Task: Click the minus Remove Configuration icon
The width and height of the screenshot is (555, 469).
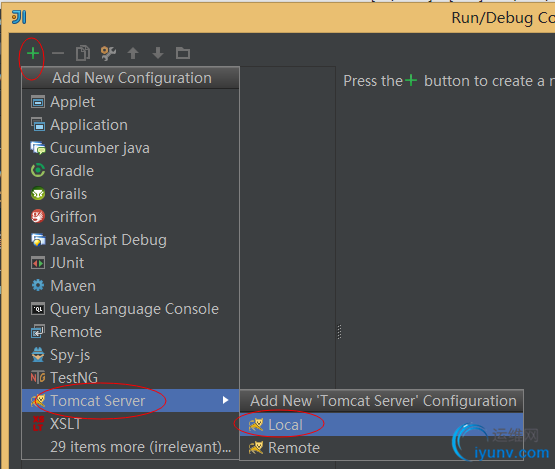Action: (58, 53)
